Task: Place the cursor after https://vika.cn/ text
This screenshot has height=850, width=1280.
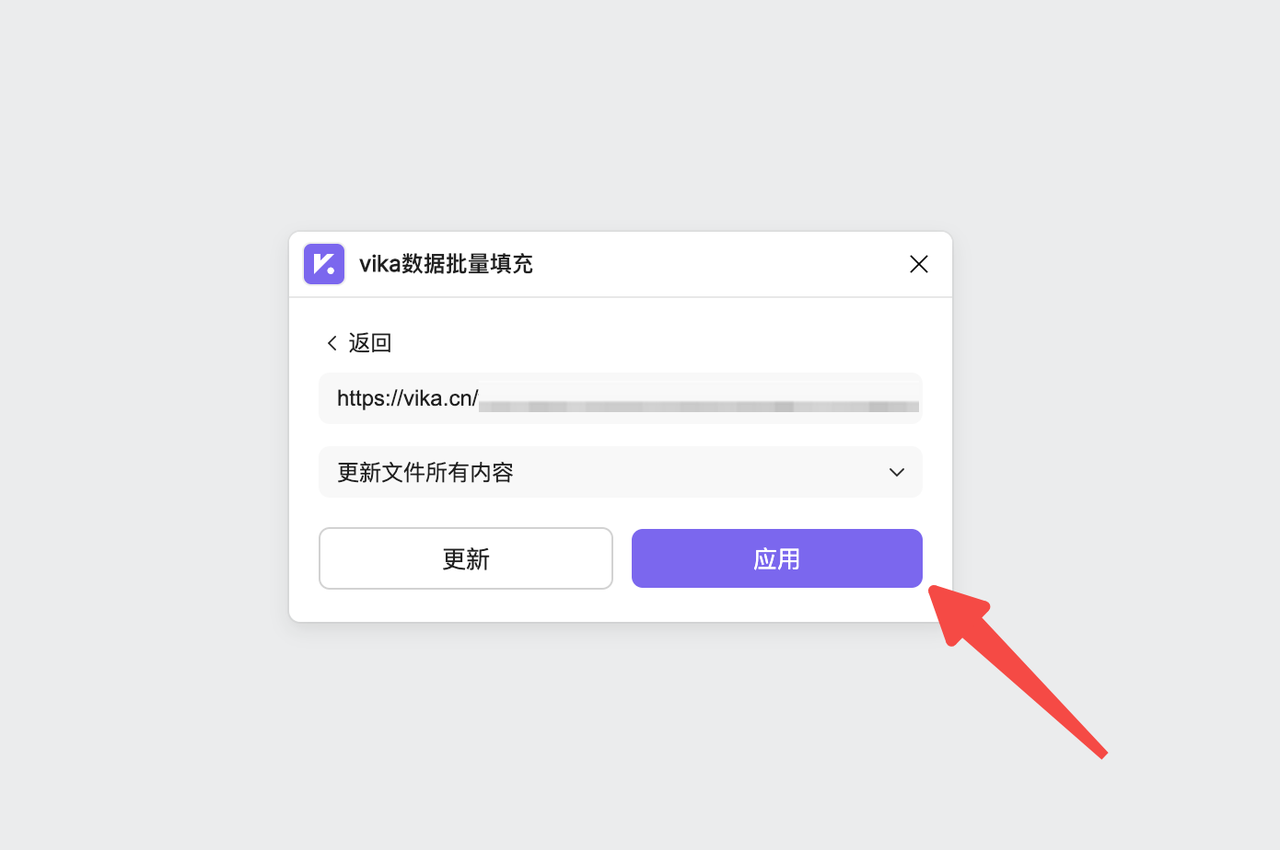Action: [x=478, y=398]
